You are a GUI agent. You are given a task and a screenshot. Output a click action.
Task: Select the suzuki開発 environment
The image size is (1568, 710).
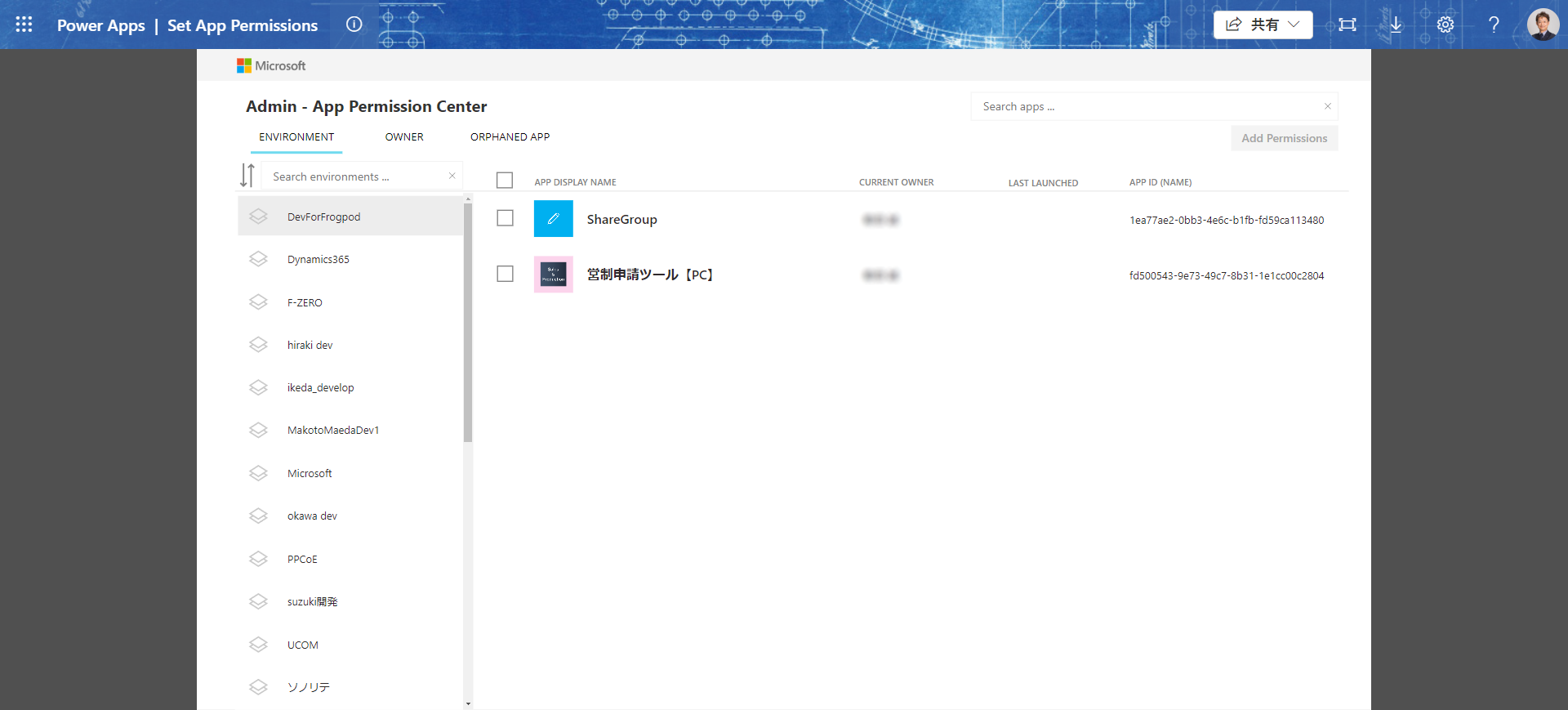[x=351, y=601]
